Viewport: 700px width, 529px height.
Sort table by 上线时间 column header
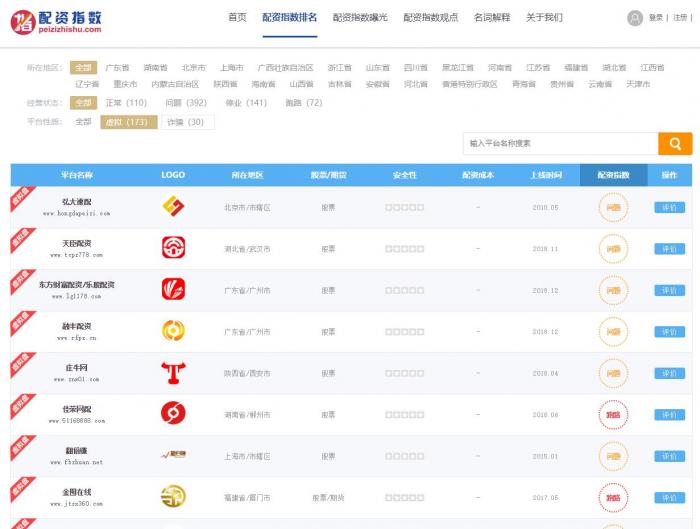pyautogui.click(x=546, y=175)
